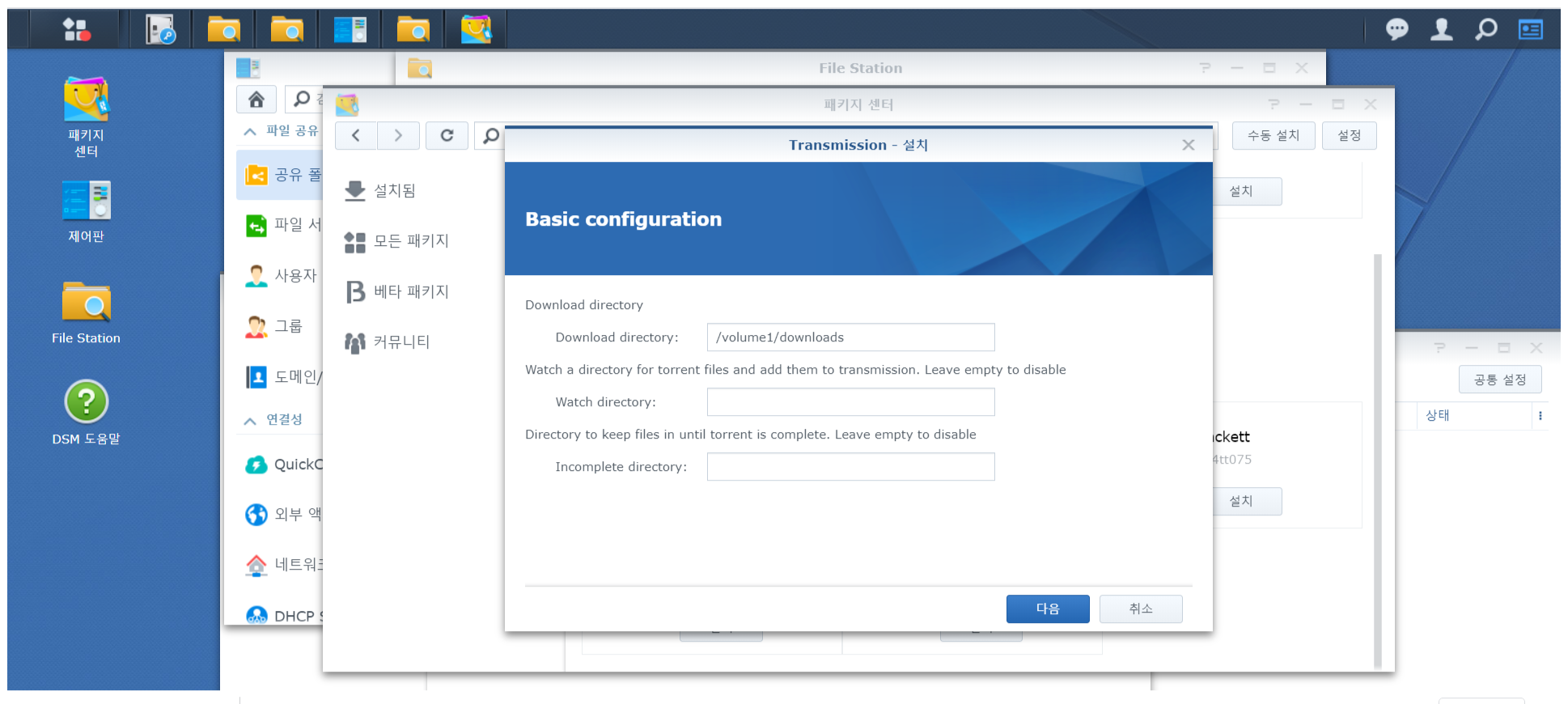The image size is (1568, 704).
Task: Collapse the 파일 공유 section
Action: (x=250, y=131)
